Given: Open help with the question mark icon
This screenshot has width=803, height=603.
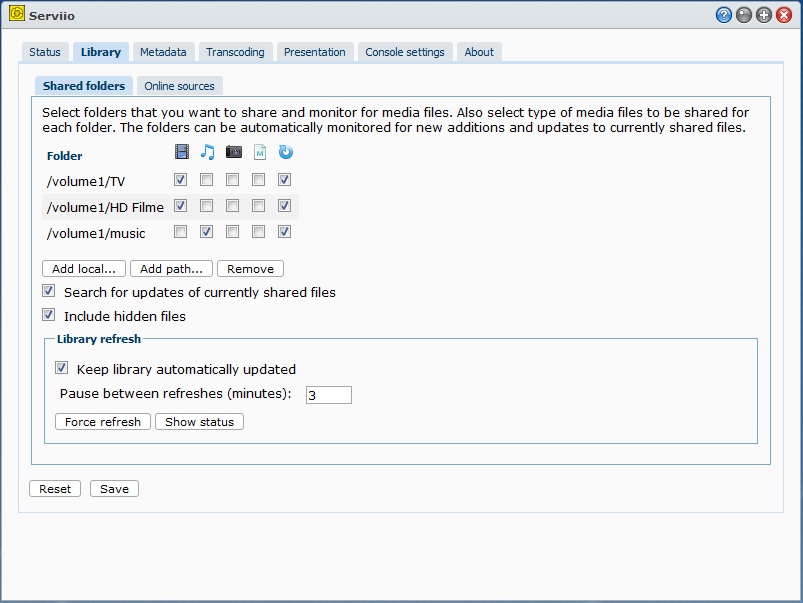Looking at the screenshot, I should (x=723, y=15).
